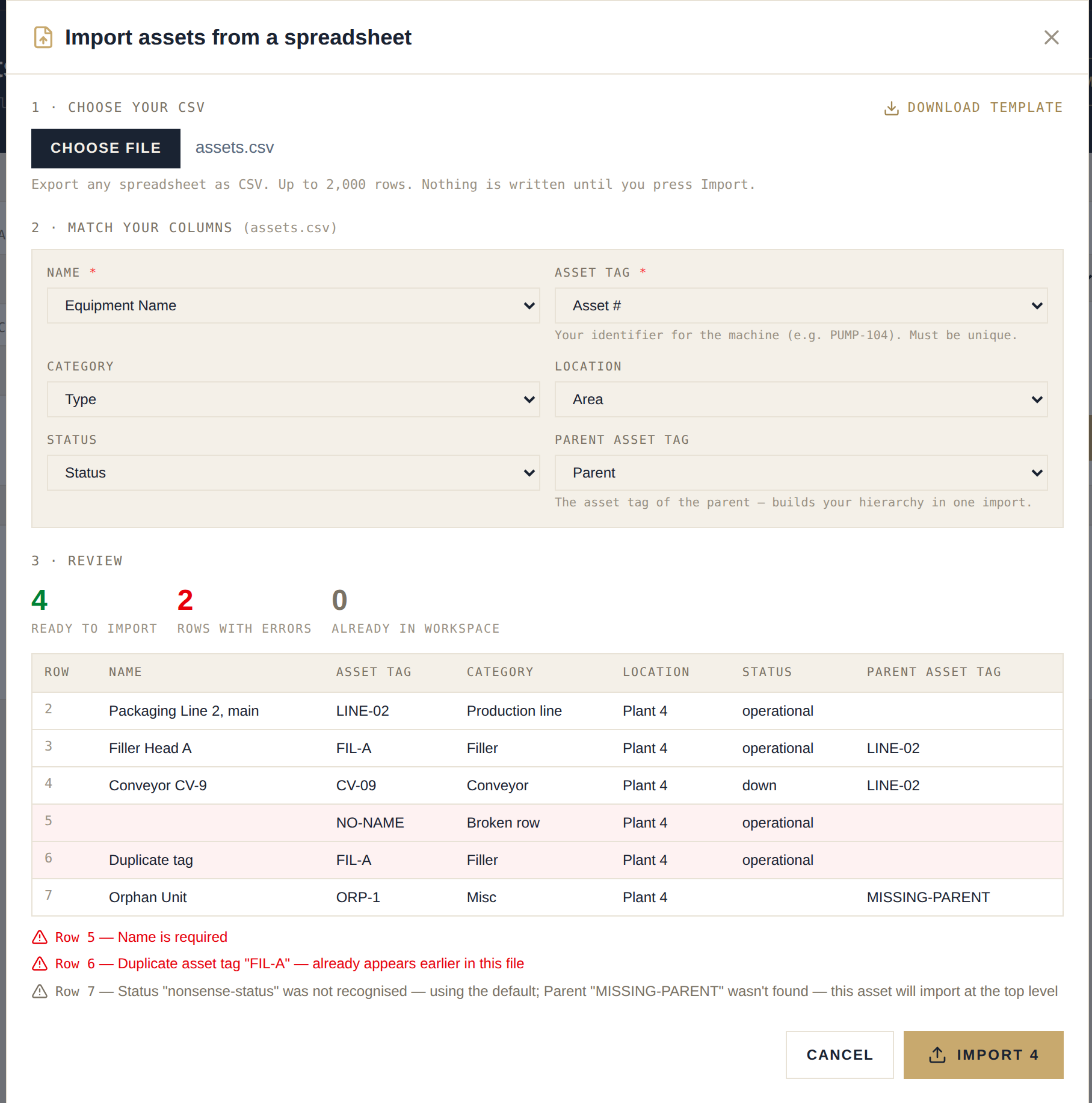This screenshot has height=1103, width=1092.
Task: Click the Category table column header
Action: [x=500, y=672]
